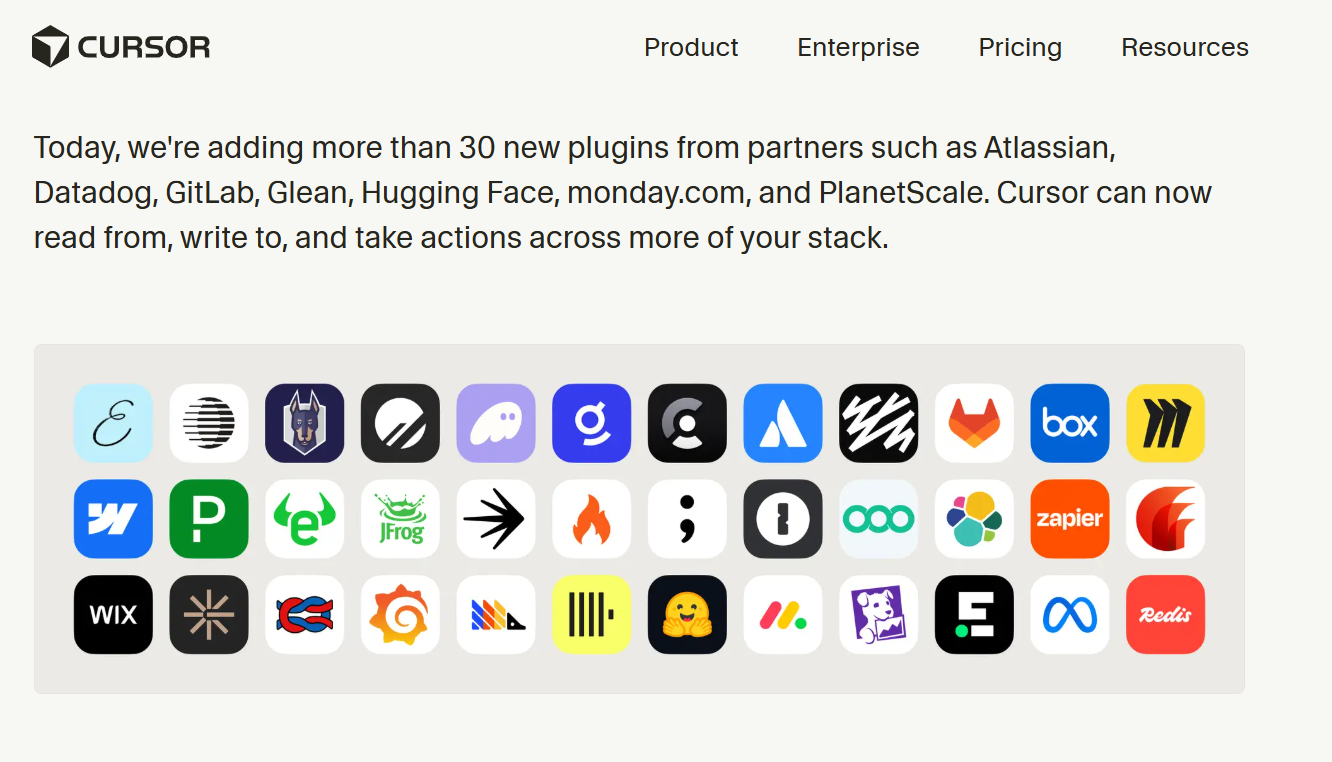Click the Cursor logo in header

[121, 47]
